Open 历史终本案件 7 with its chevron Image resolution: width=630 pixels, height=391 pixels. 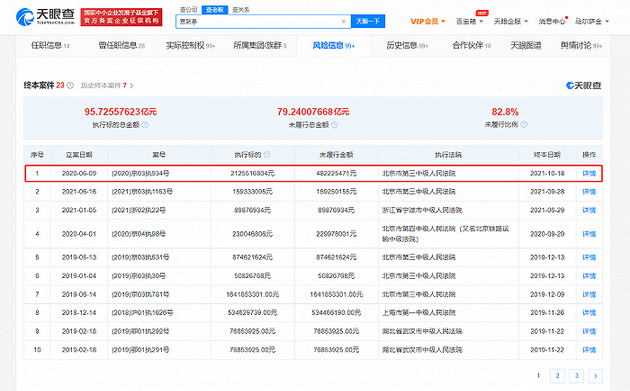click(x=107, y=85)
